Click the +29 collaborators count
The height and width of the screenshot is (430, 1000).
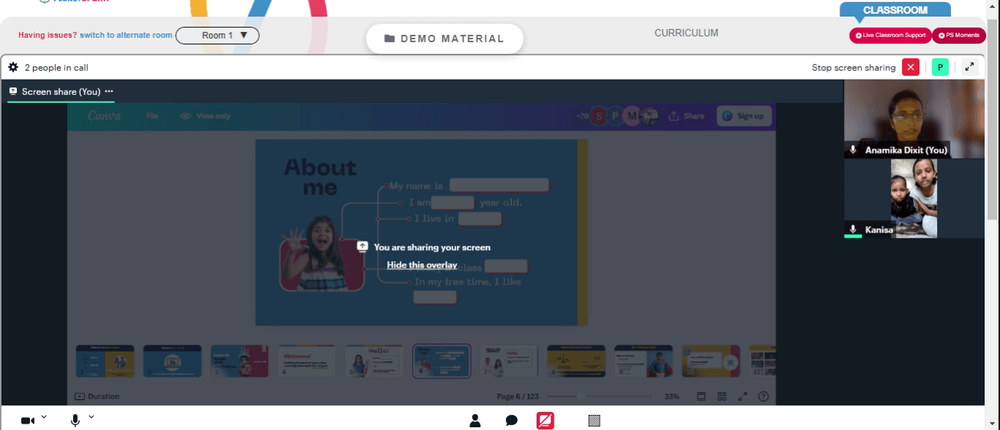[x=582, y=116]
